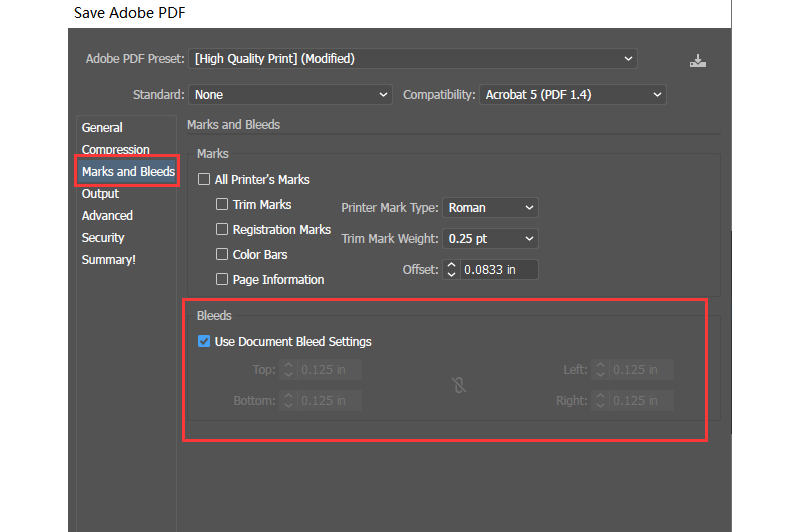Expand Printer Mark Type Roman dropdown
Image resolution: width=800 pixels, height=532 pixels.
pos(490,208)
